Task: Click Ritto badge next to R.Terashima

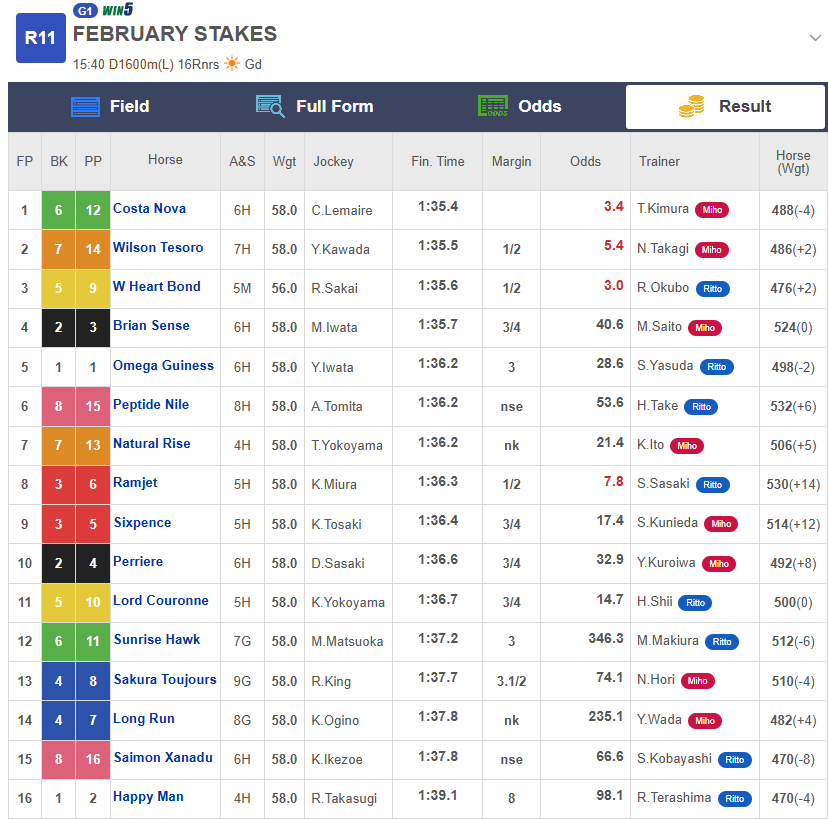Action: pos(735,799)
